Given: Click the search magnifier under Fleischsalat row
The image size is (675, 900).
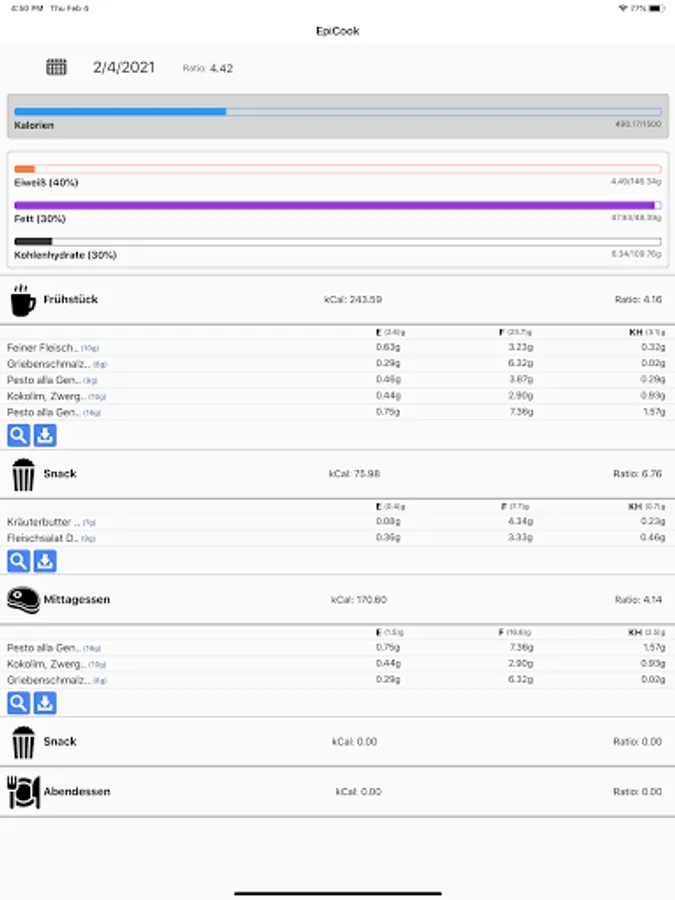Looking at the screenshot, I should tap(18, 561).
